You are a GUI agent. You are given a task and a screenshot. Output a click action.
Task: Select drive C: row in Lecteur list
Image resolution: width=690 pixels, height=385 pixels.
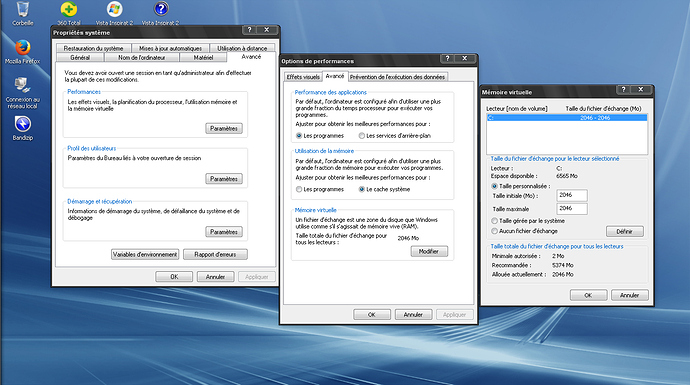[x=567, y=118]
